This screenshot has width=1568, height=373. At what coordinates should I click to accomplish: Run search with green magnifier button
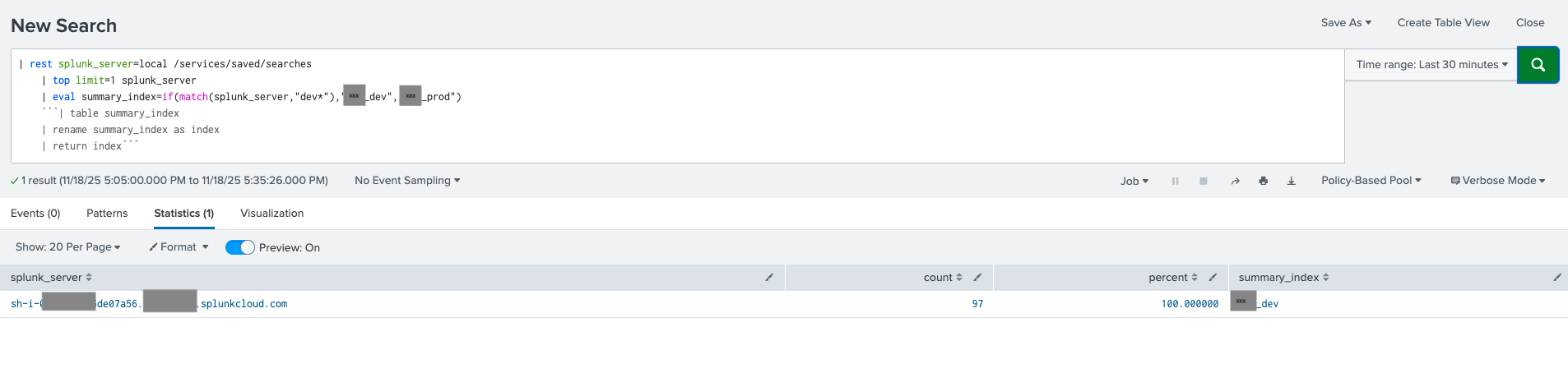(x=1538, y=65)
